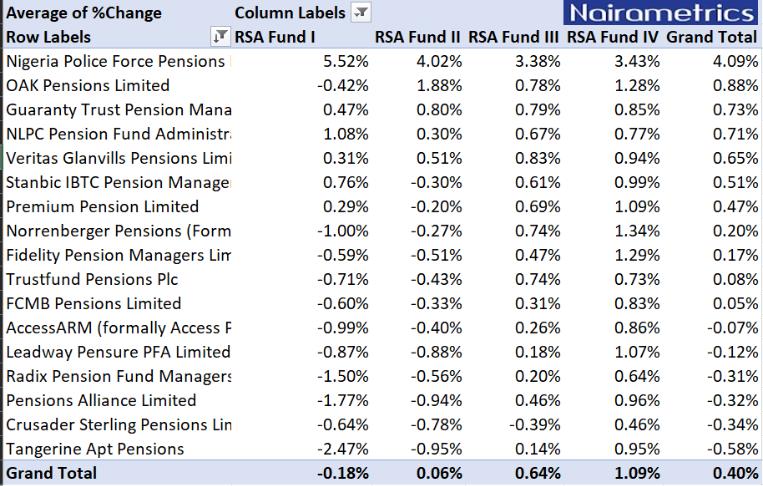
Task: Click the Nairametrics logo
Action: pos(659,13)
